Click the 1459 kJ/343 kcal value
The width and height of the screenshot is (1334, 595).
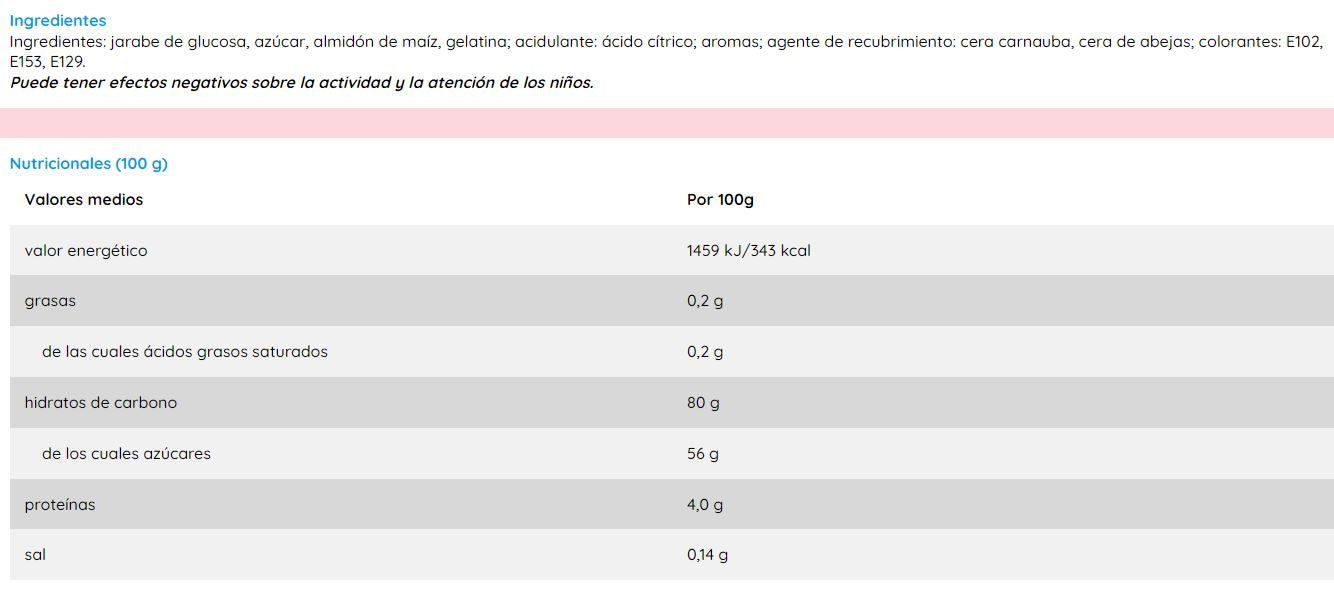click(748, 251)
